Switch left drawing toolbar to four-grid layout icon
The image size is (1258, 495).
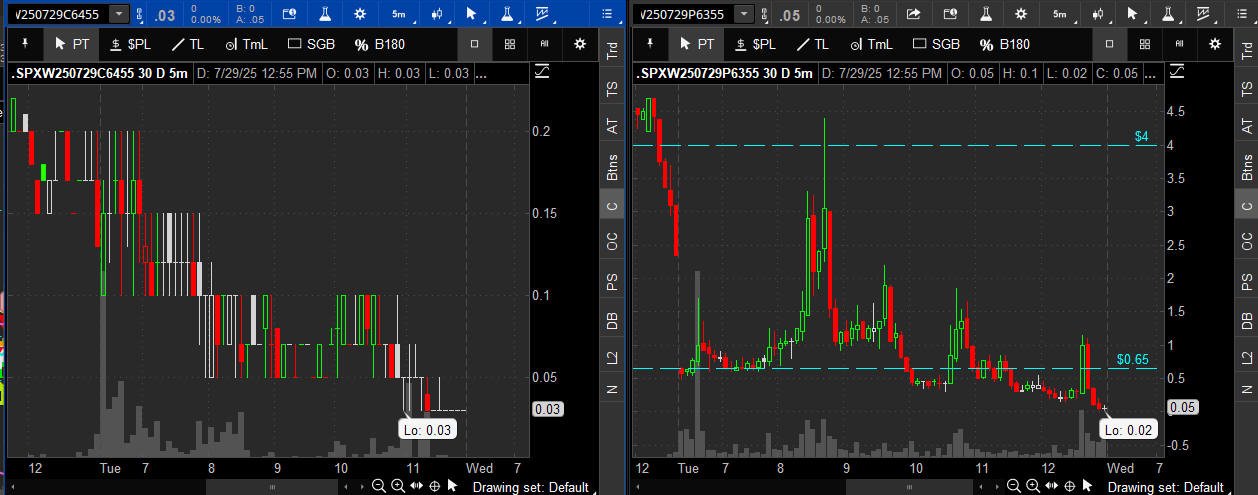(x=510, y=44)
